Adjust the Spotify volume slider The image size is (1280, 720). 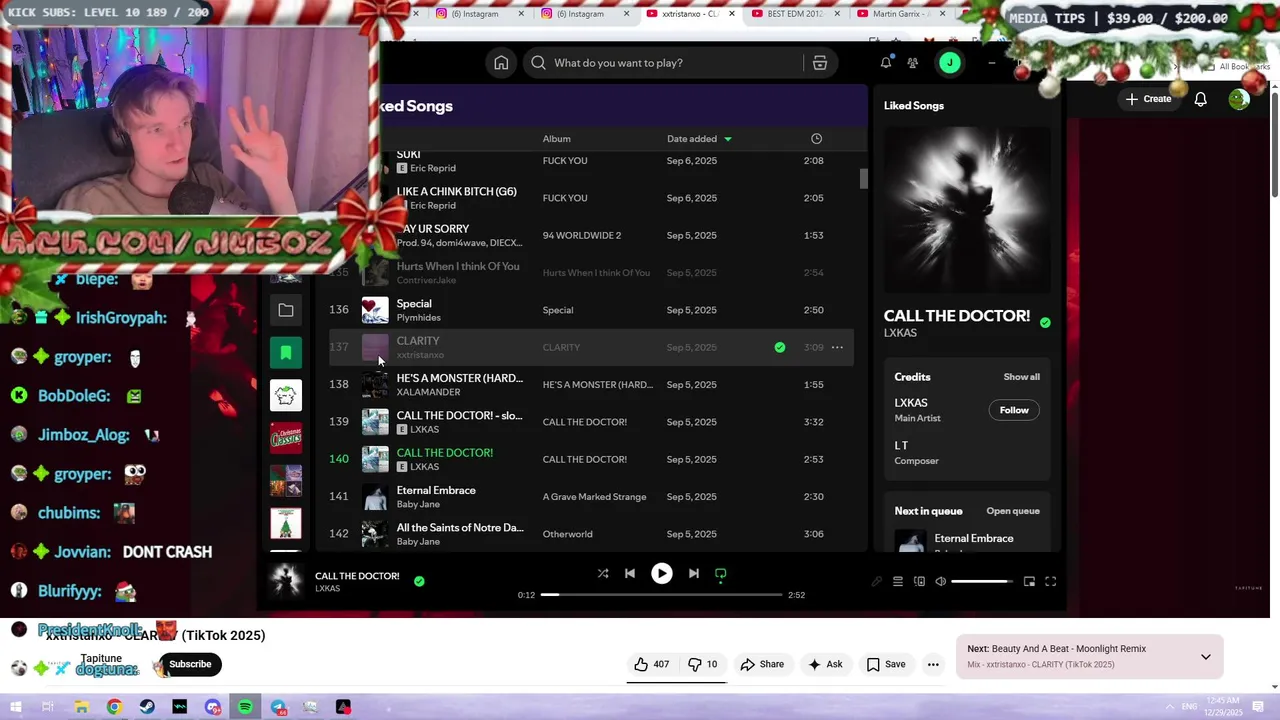pos(981,582)
